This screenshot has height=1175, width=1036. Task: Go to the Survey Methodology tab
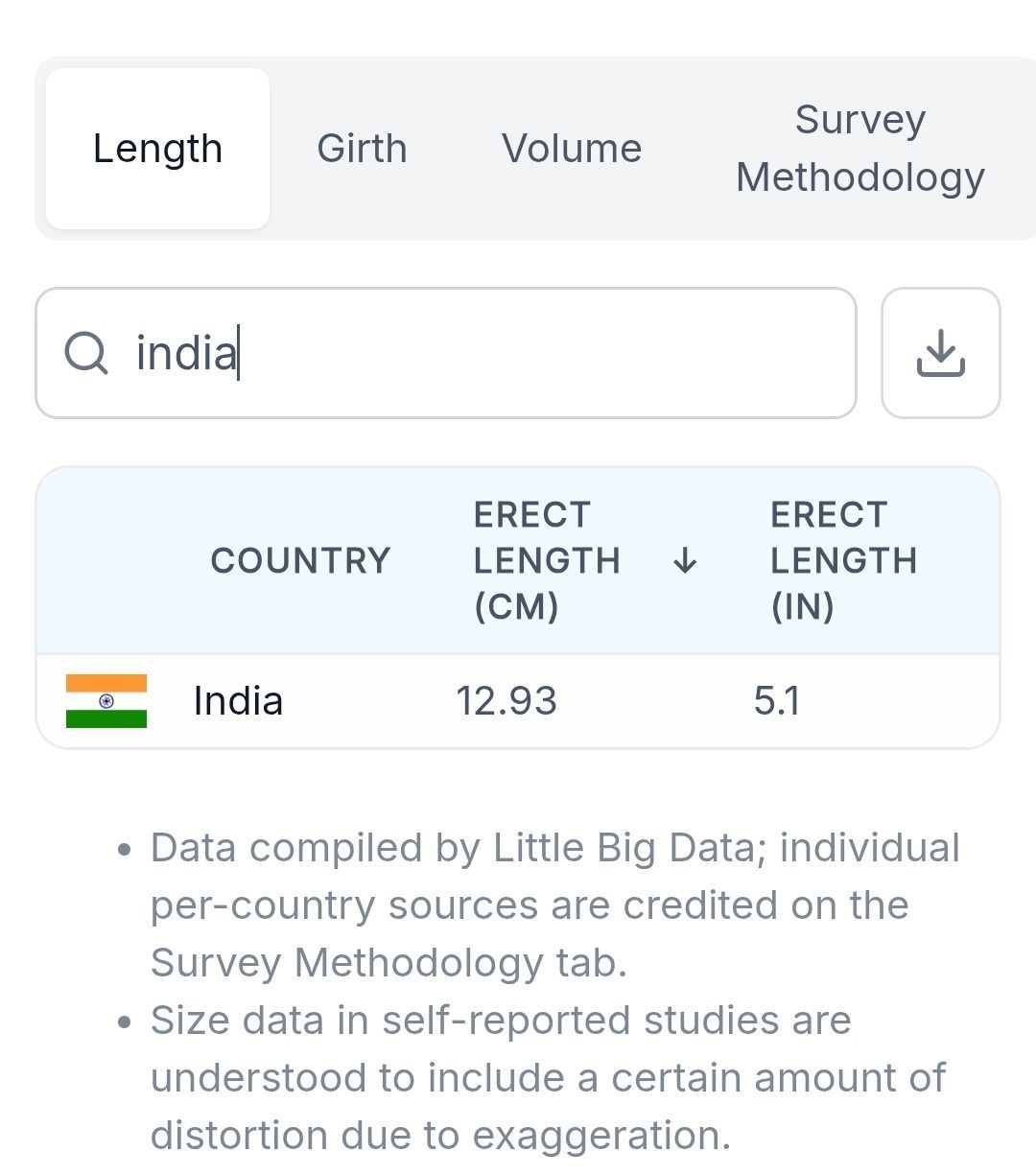859,149
